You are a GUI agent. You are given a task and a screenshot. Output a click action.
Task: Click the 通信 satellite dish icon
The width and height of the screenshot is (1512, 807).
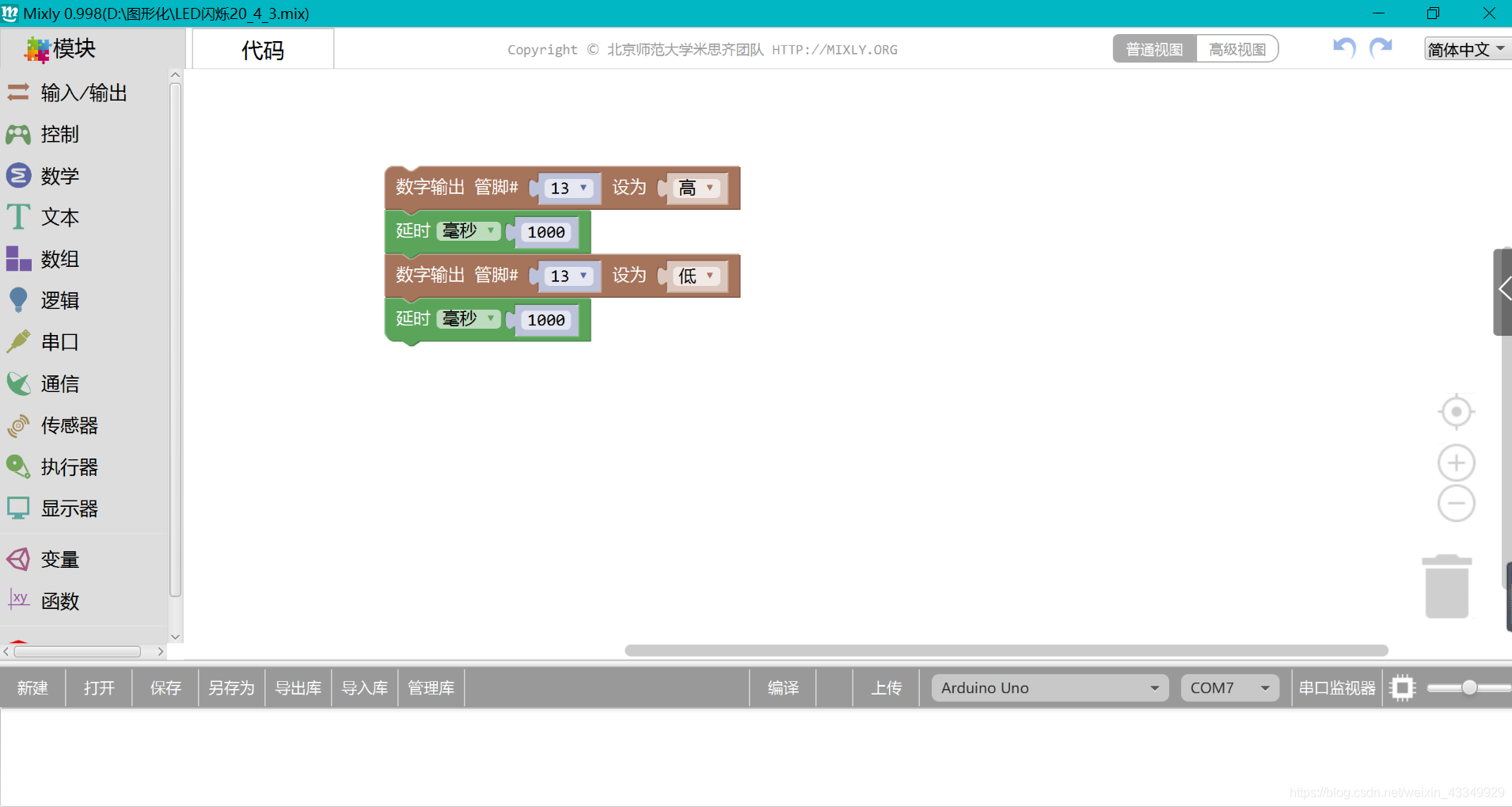pyautogui.click(x=18, y=384)
